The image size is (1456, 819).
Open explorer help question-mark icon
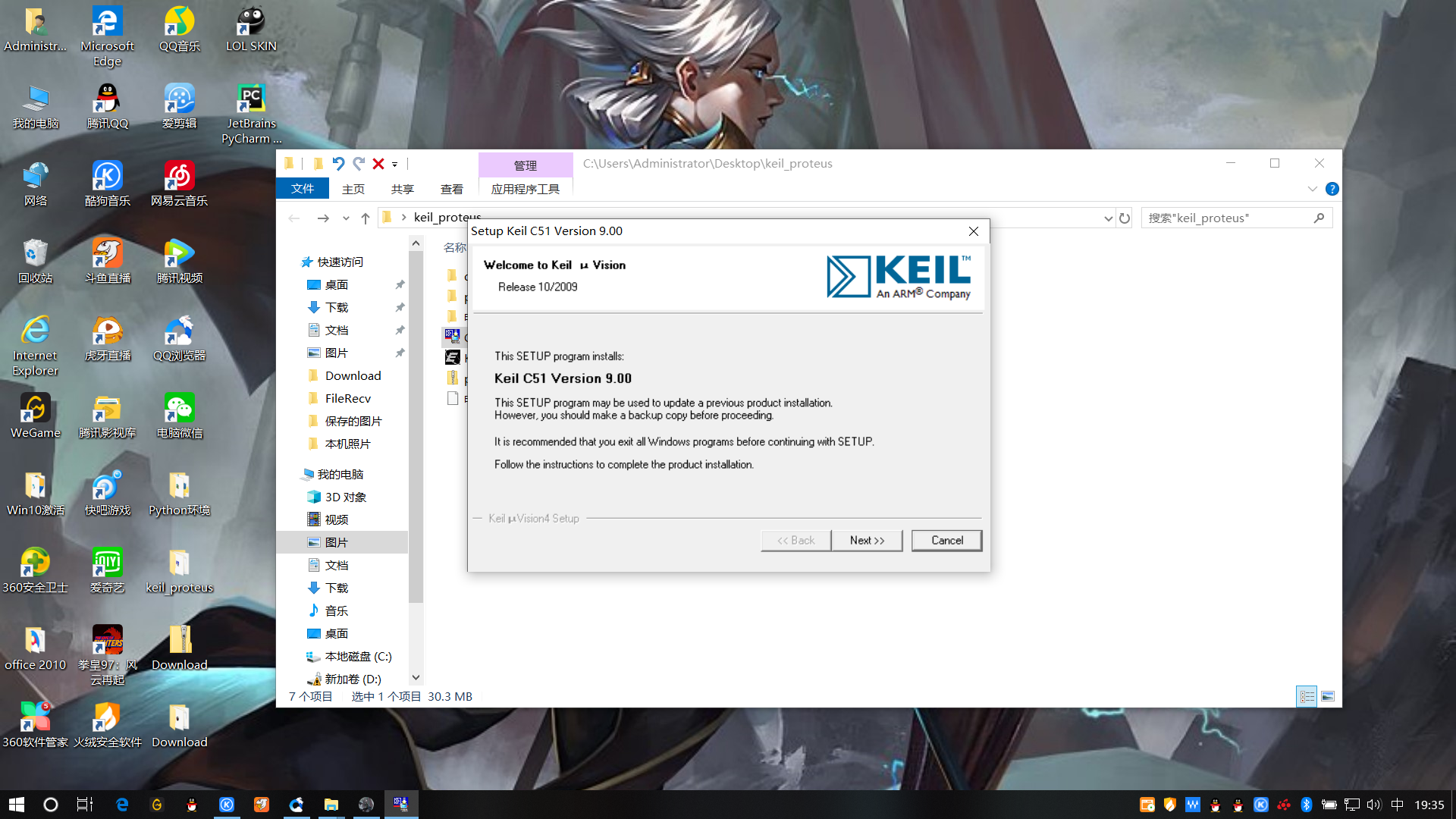point(1332,189)
